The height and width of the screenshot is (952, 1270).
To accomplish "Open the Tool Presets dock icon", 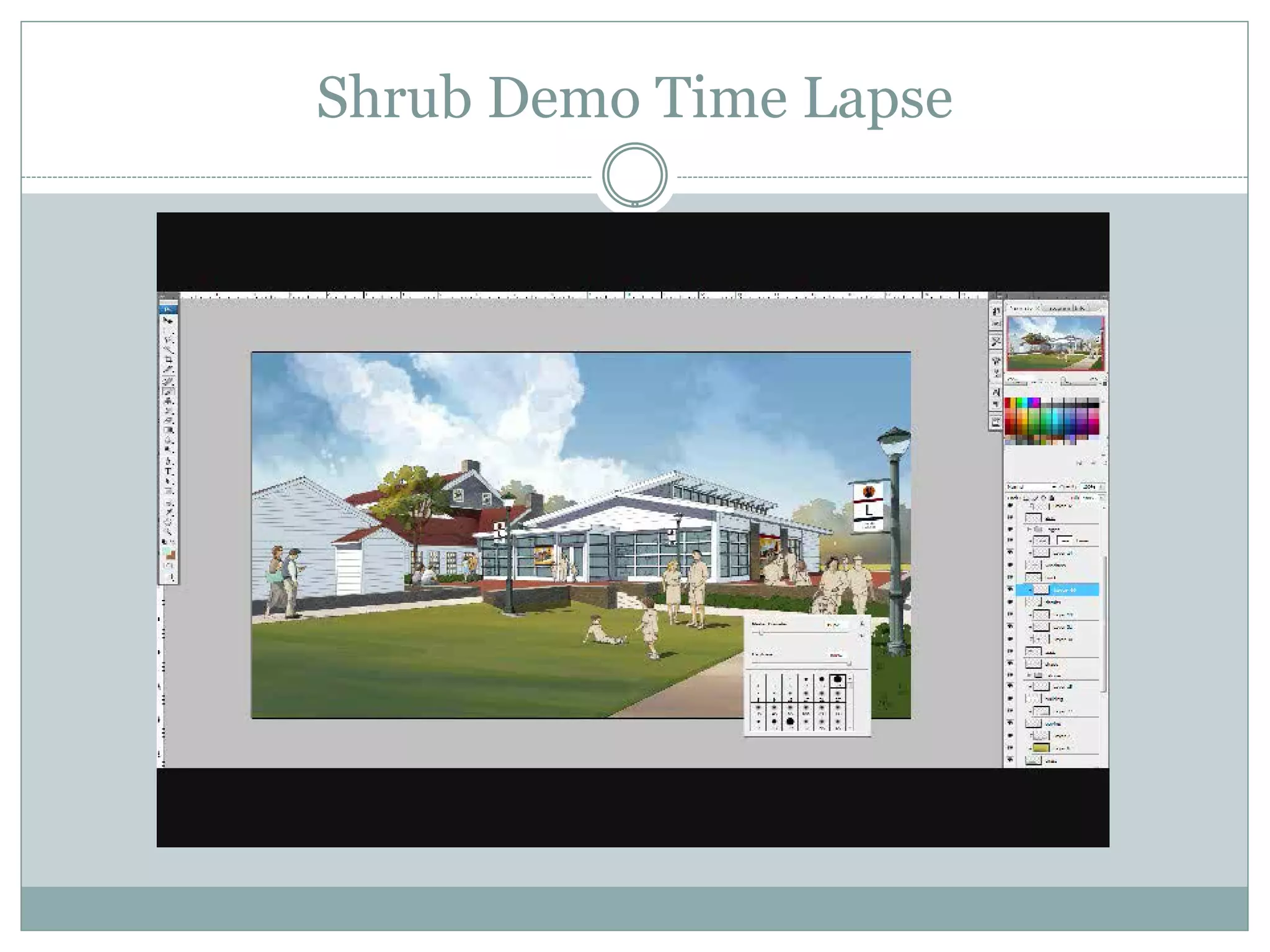I will [x=996, y=341].
